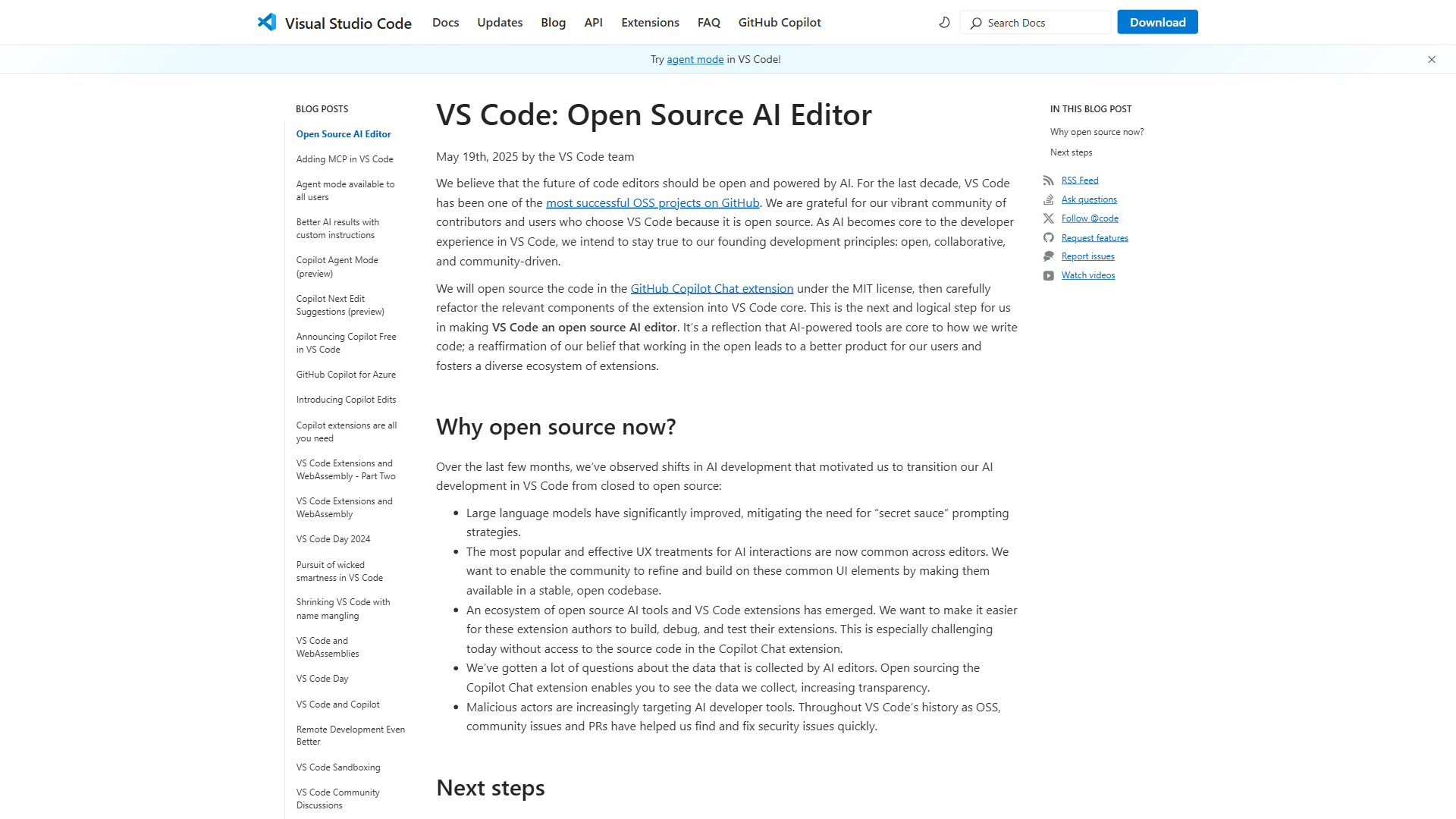Open Pursuit of wicked smartness post
1456x819 pixels.
[339, 571]
